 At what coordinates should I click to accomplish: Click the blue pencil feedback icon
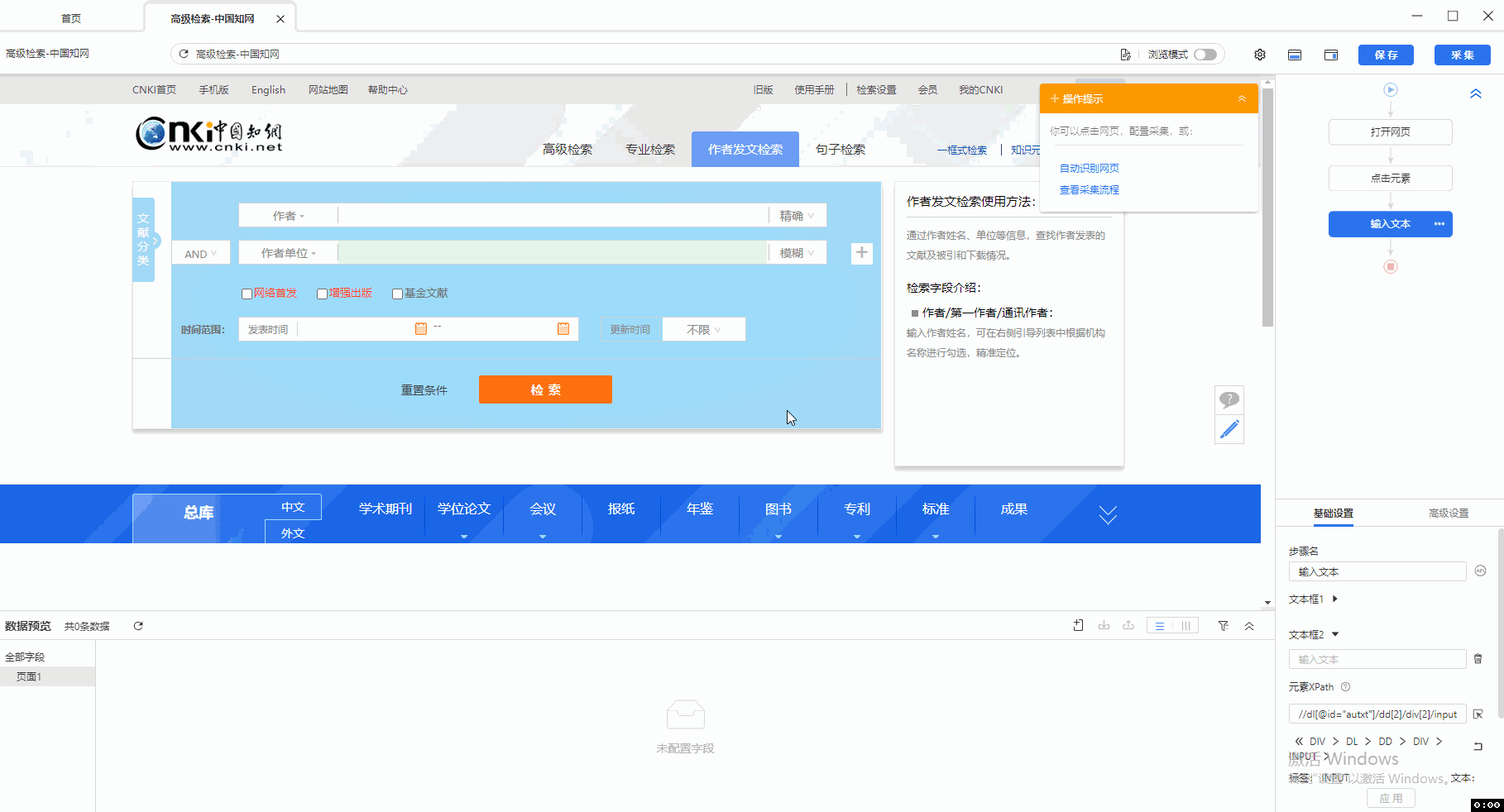pos(1229,429)
